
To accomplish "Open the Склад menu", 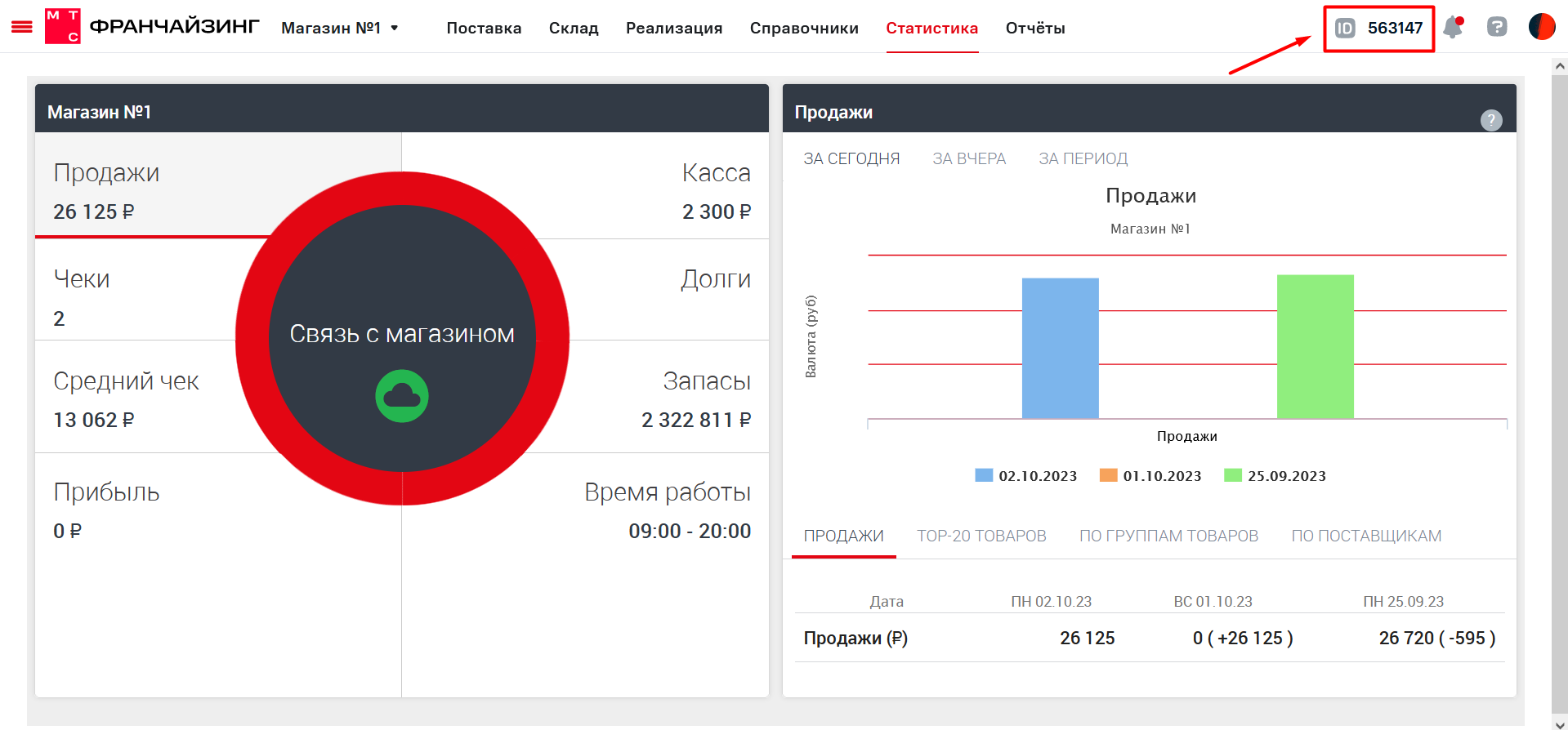I will point(574,28).
